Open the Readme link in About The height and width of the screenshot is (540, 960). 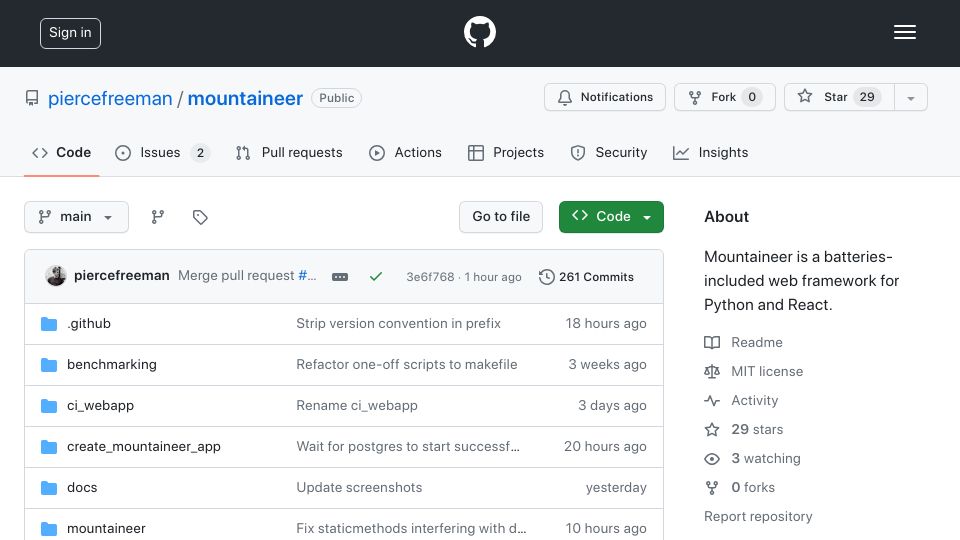(x=743, y=342)
